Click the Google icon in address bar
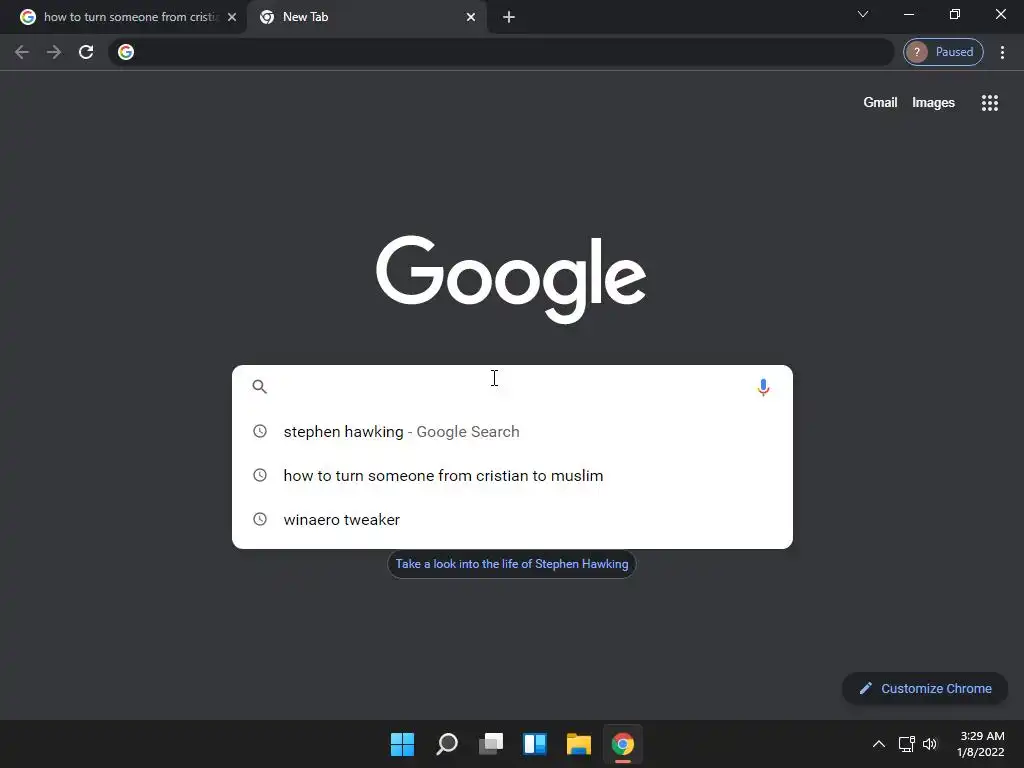This screenshot has height=768, width=1024. [x=126, y=52]
